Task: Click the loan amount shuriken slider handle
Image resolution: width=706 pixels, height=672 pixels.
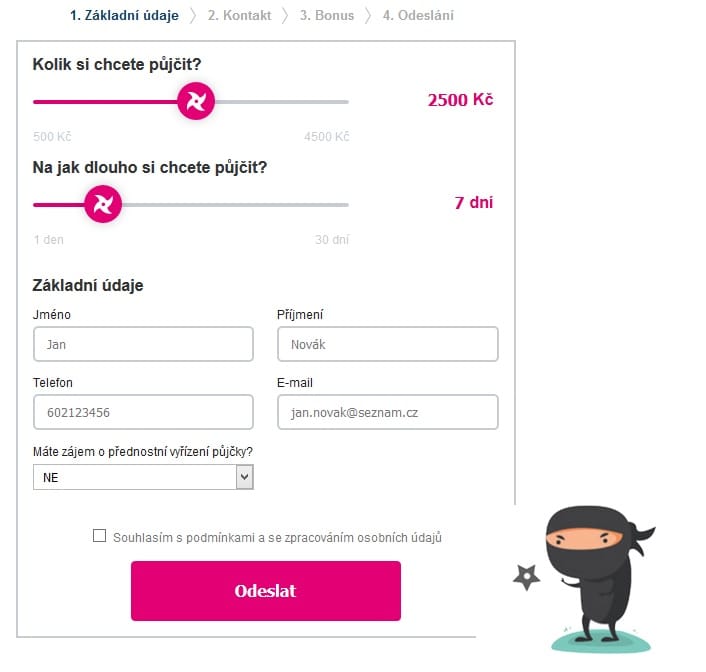Action: click(196, 101)
